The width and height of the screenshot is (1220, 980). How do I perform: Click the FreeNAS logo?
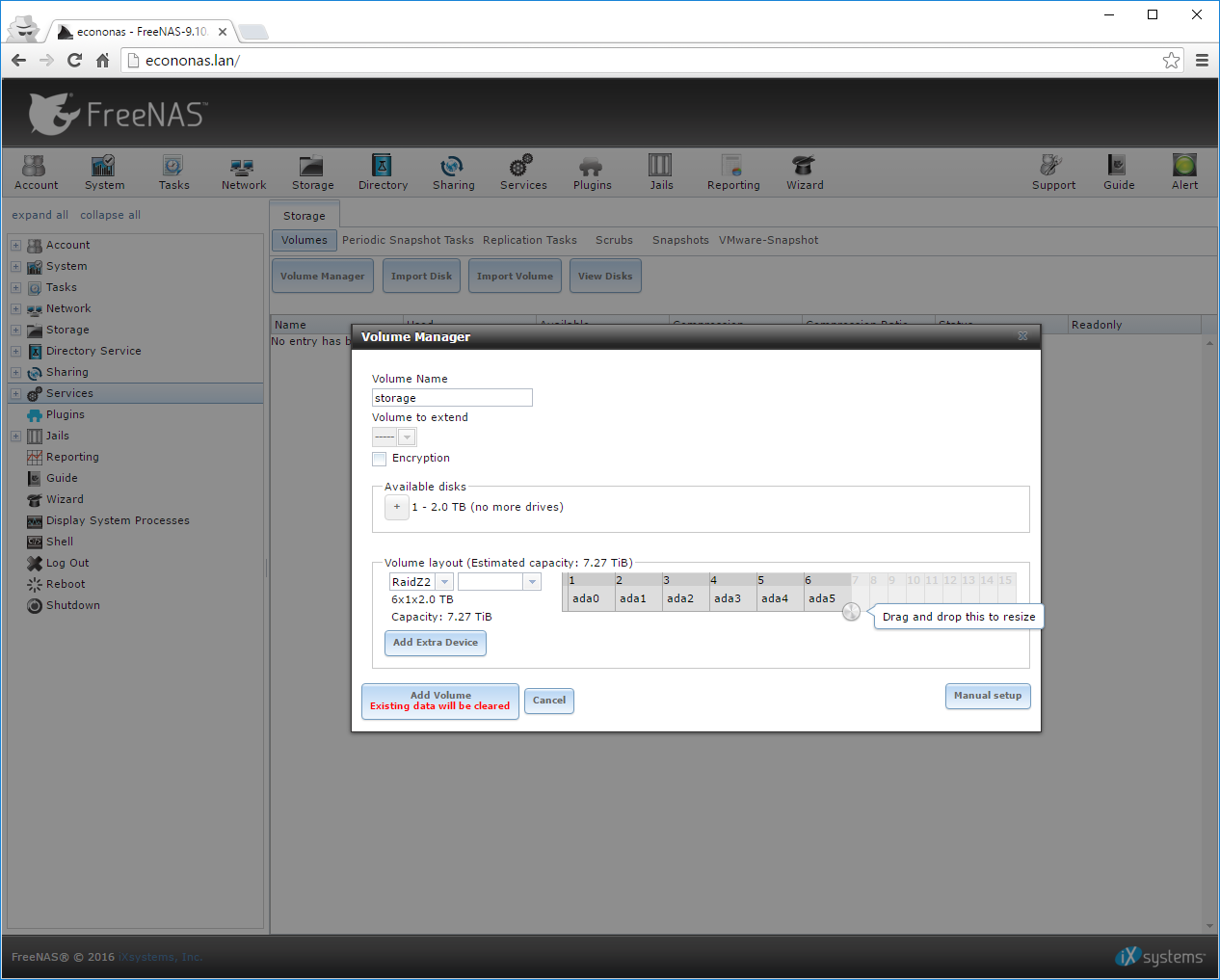[x=116, y=114]
